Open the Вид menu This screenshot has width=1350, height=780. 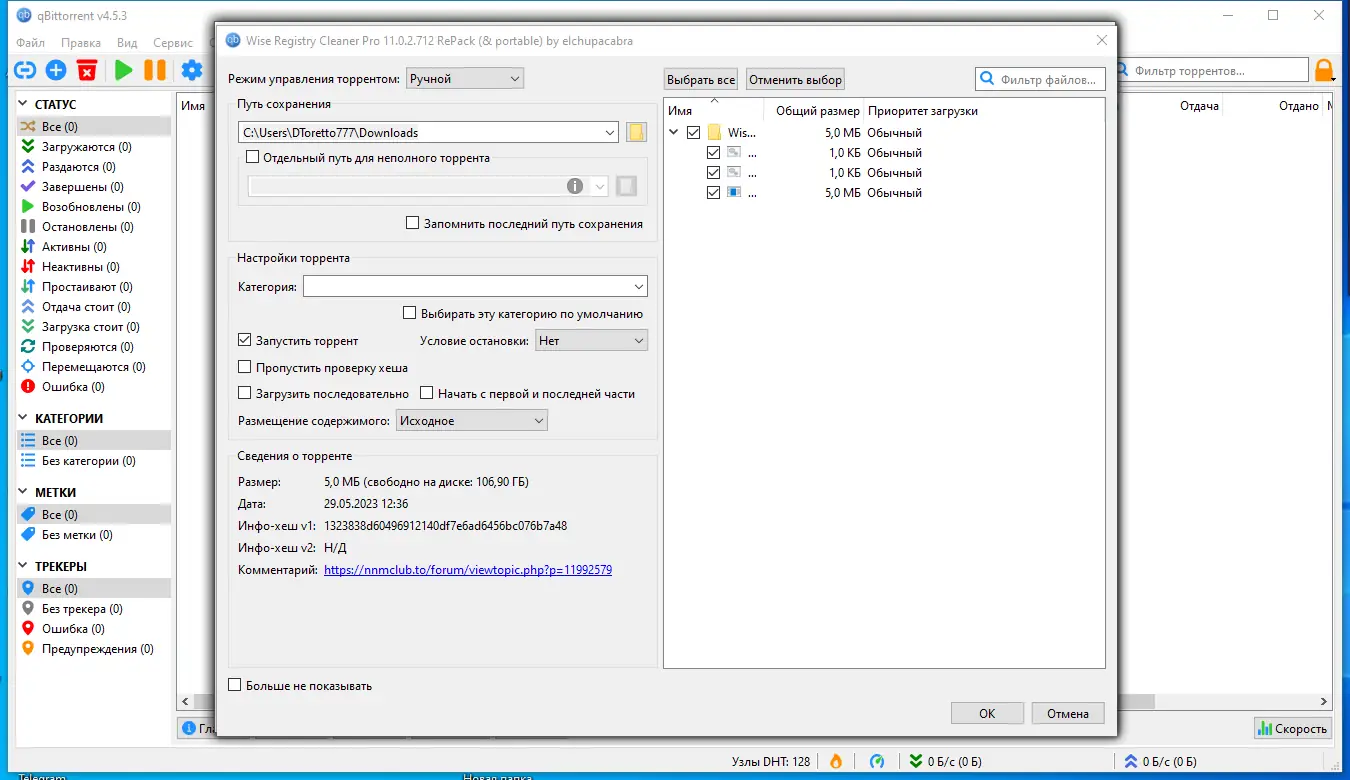click(x=127, y=43)
